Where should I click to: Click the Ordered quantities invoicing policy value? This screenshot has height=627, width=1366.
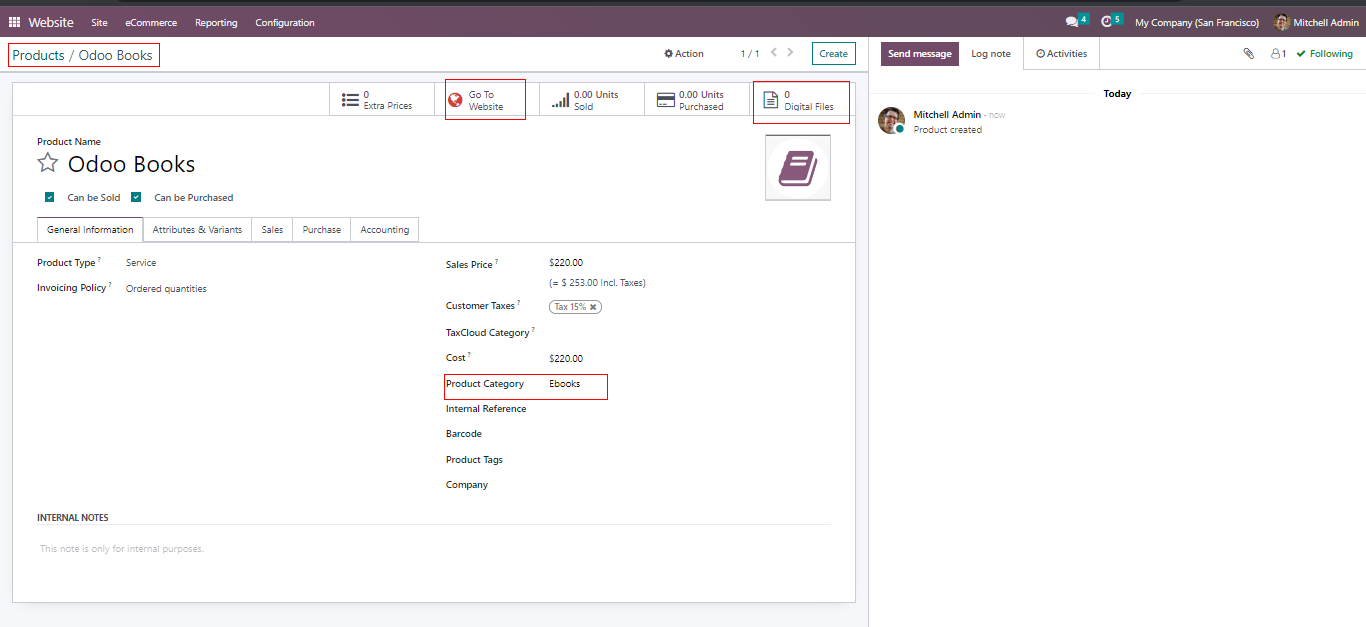pyautogui.click(x=166, y=289)
